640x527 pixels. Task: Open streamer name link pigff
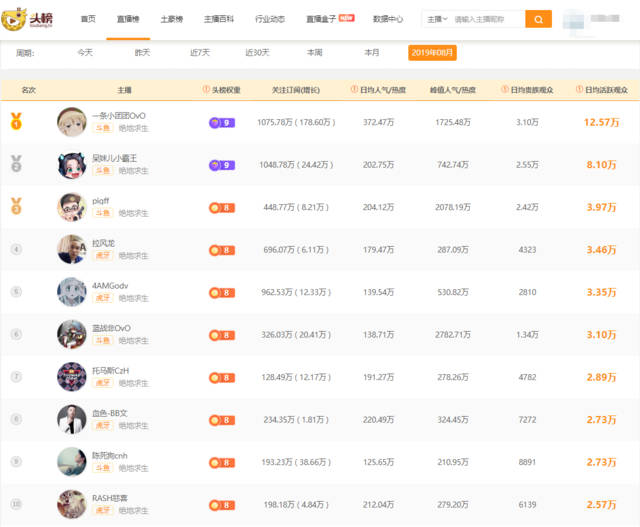(100, 200)
